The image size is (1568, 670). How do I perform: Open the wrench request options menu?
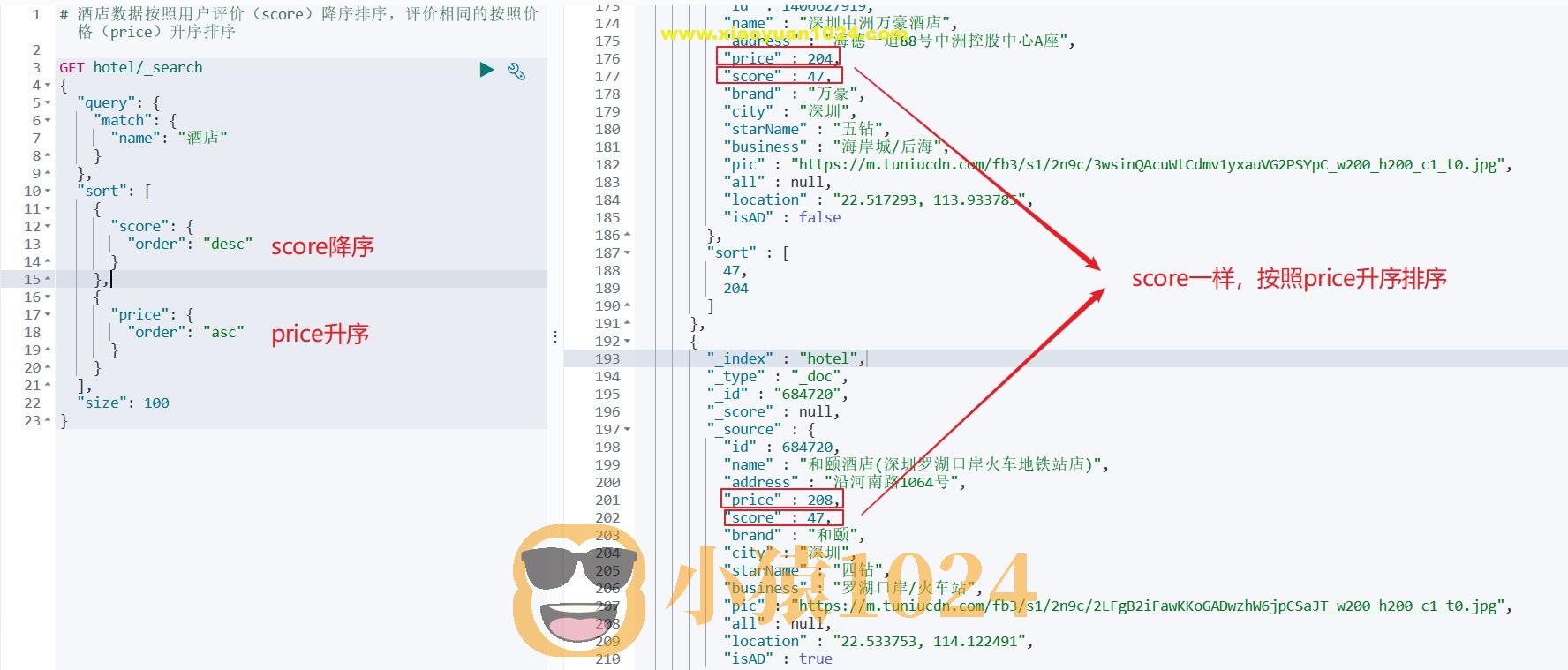click(x=516, y=71)
